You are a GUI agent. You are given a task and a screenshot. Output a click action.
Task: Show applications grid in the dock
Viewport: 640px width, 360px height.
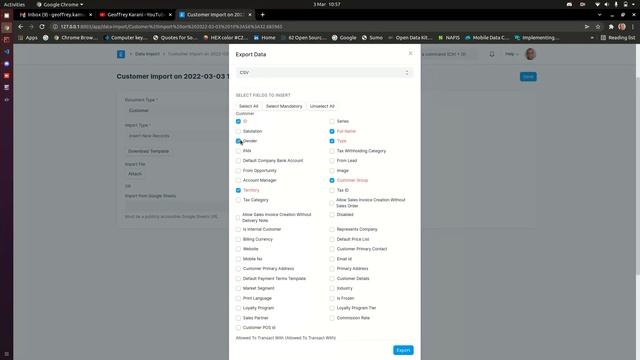tap(7, 354)
